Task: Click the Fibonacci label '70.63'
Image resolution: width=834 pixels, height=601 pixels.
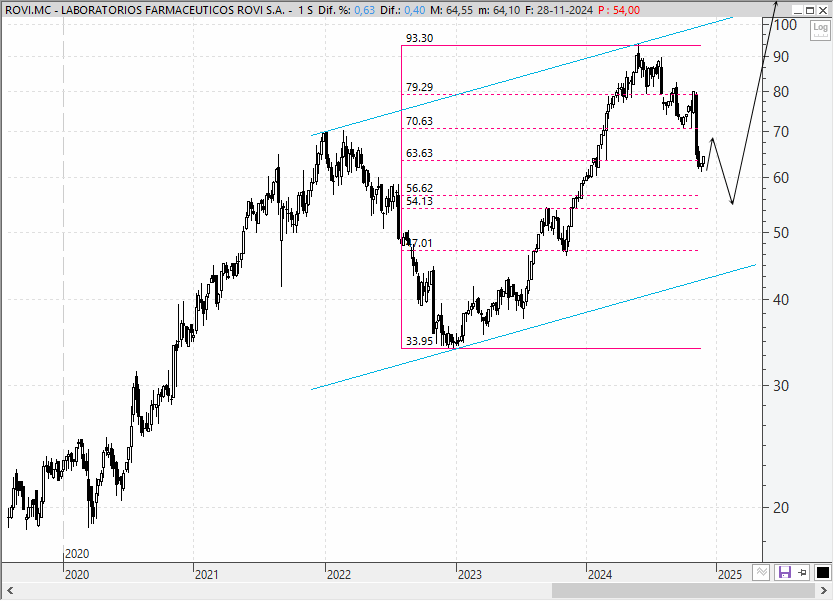Action: click(x=419, y=121)
